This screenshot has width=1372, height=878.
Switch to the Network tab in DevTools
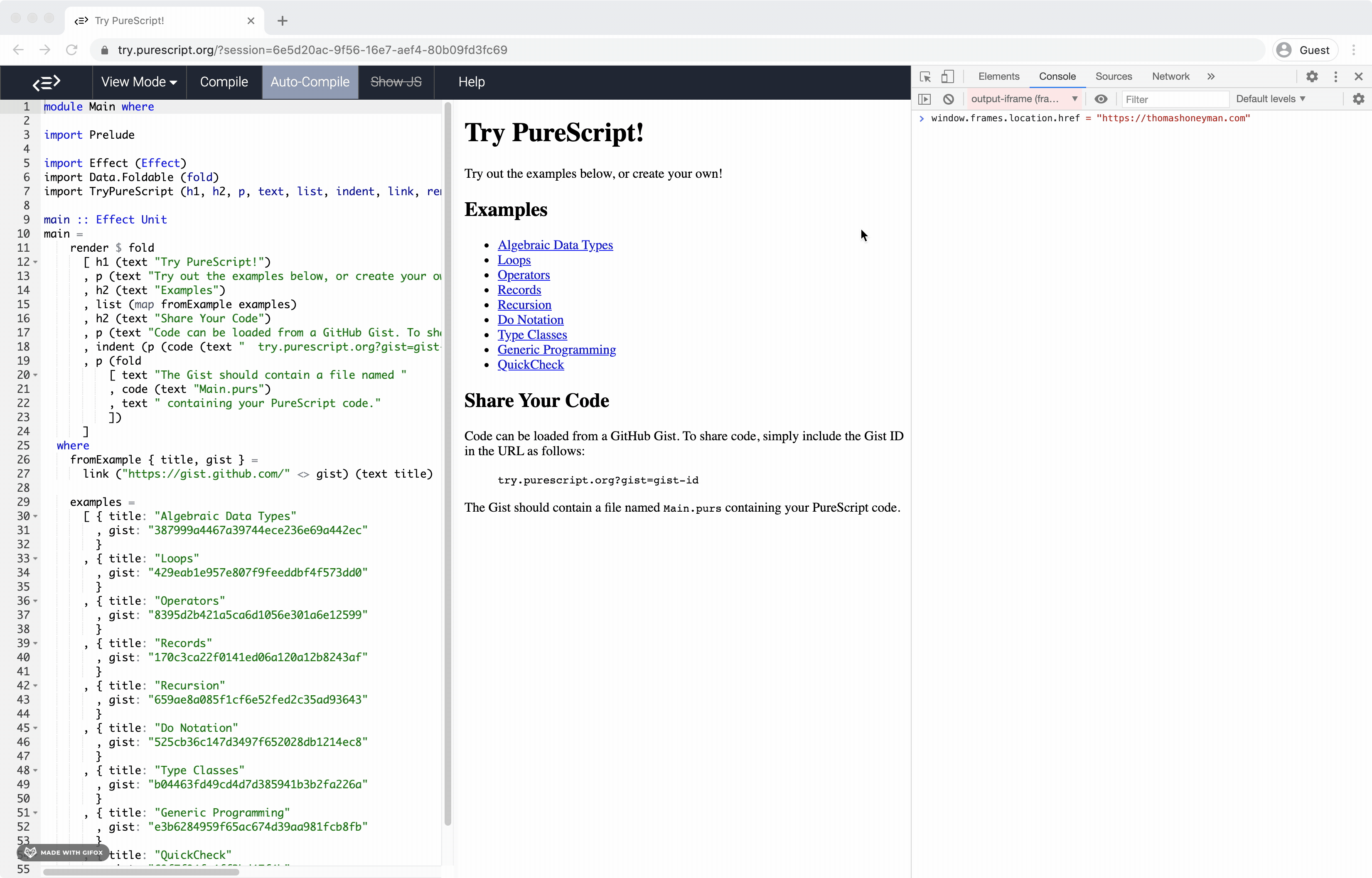(1170, 76)
